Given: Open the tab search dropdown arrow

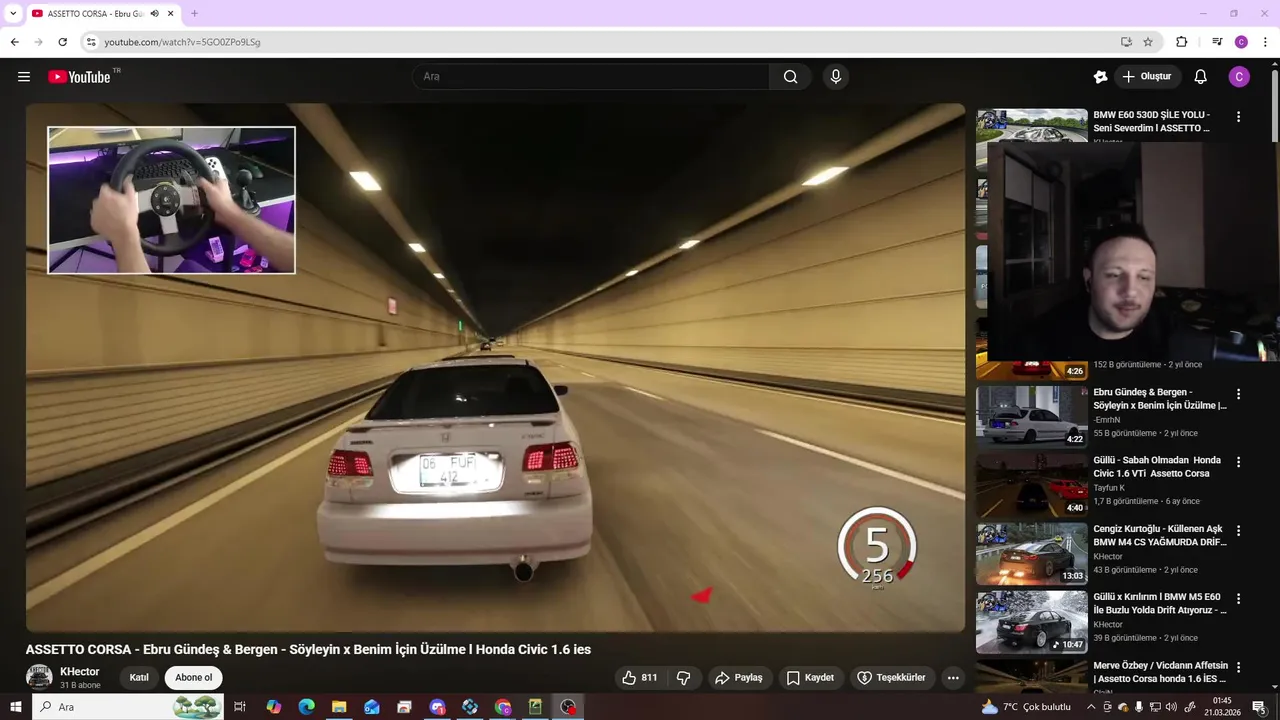Looking at the screenshot, I should [x=13, y=14].
